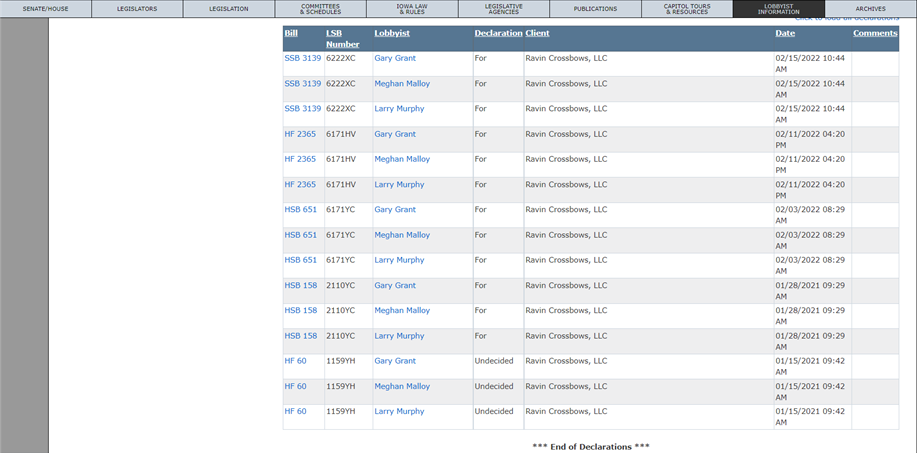Select the Legislation navigation tab
This screenshot has height=453, width=917.
point(229,9)
